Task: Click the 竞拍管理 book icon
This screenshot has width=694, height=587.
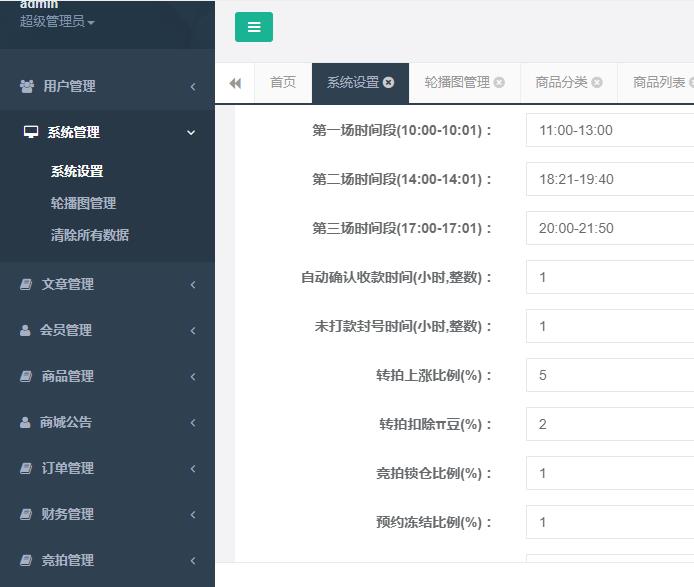Action: (26, 561)
